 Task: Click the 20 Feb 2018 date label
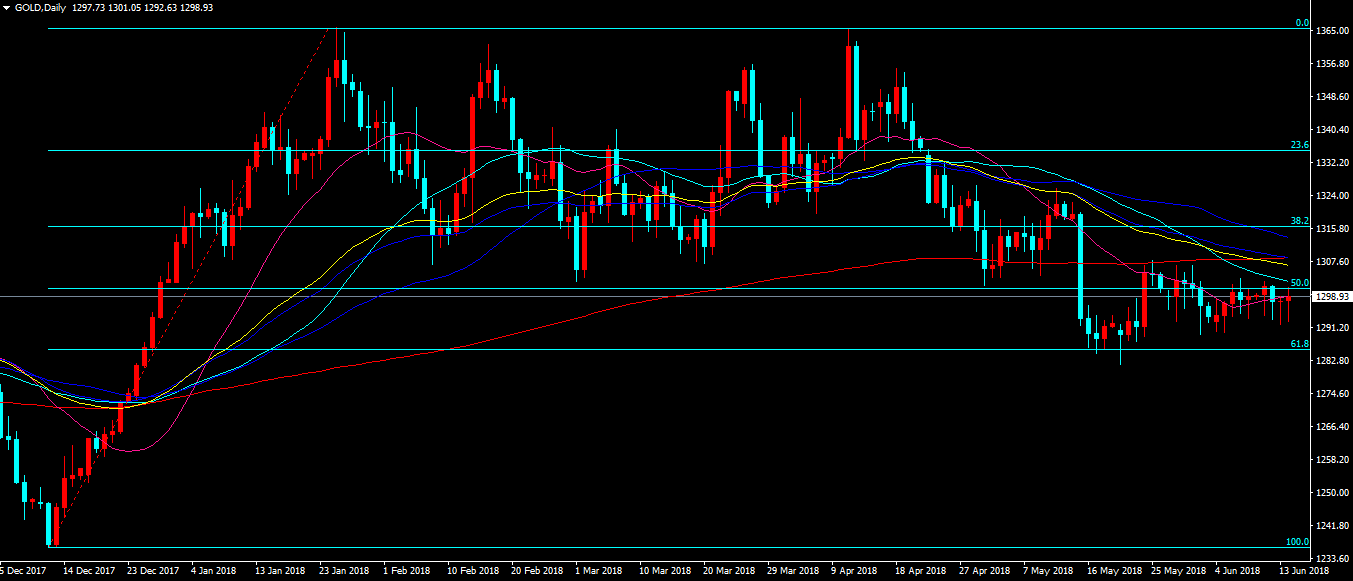coord(537,571)
